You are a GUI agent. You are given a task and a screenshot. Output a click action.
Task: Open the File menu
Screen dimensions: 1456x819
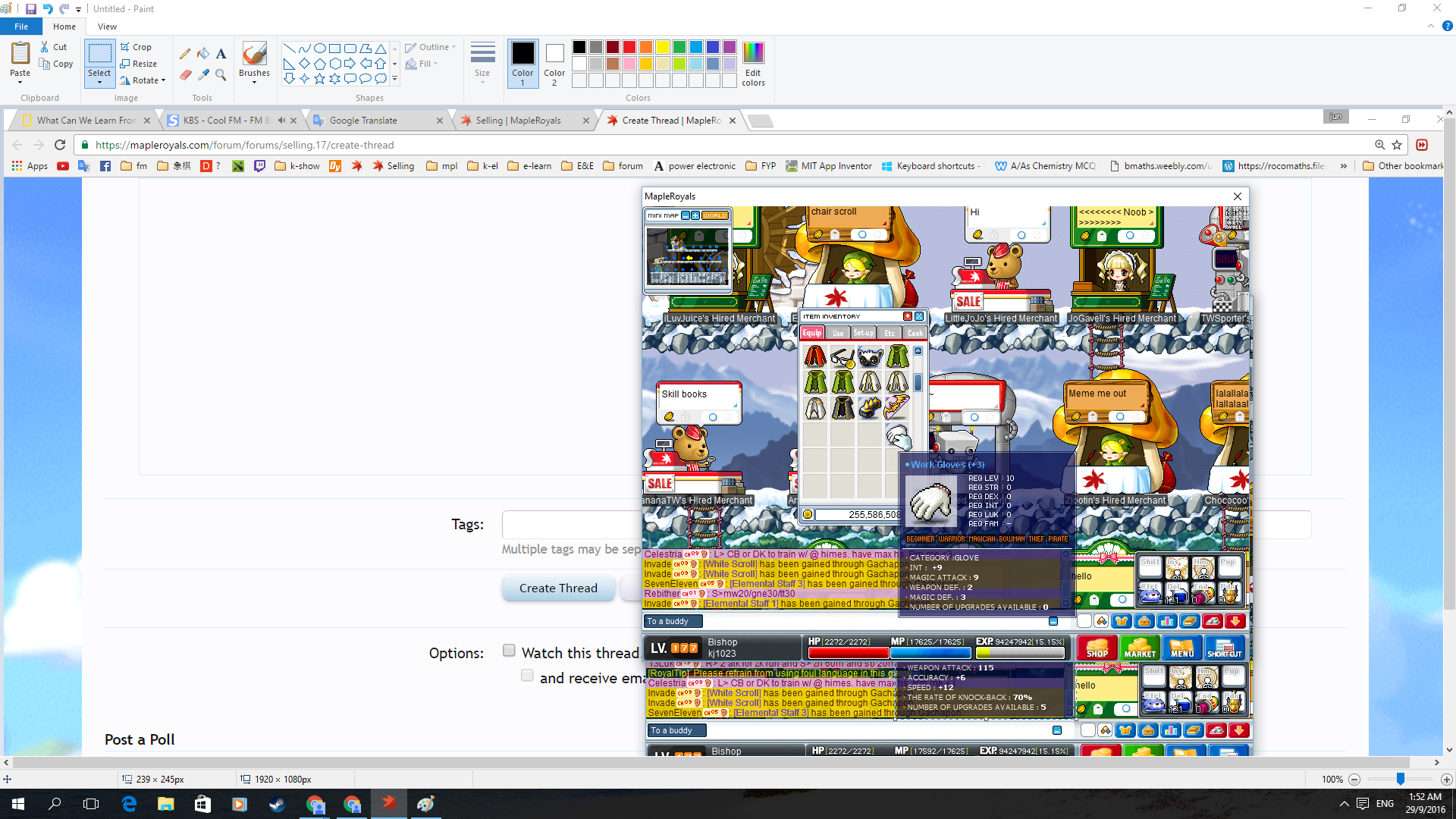coord(21,27)
